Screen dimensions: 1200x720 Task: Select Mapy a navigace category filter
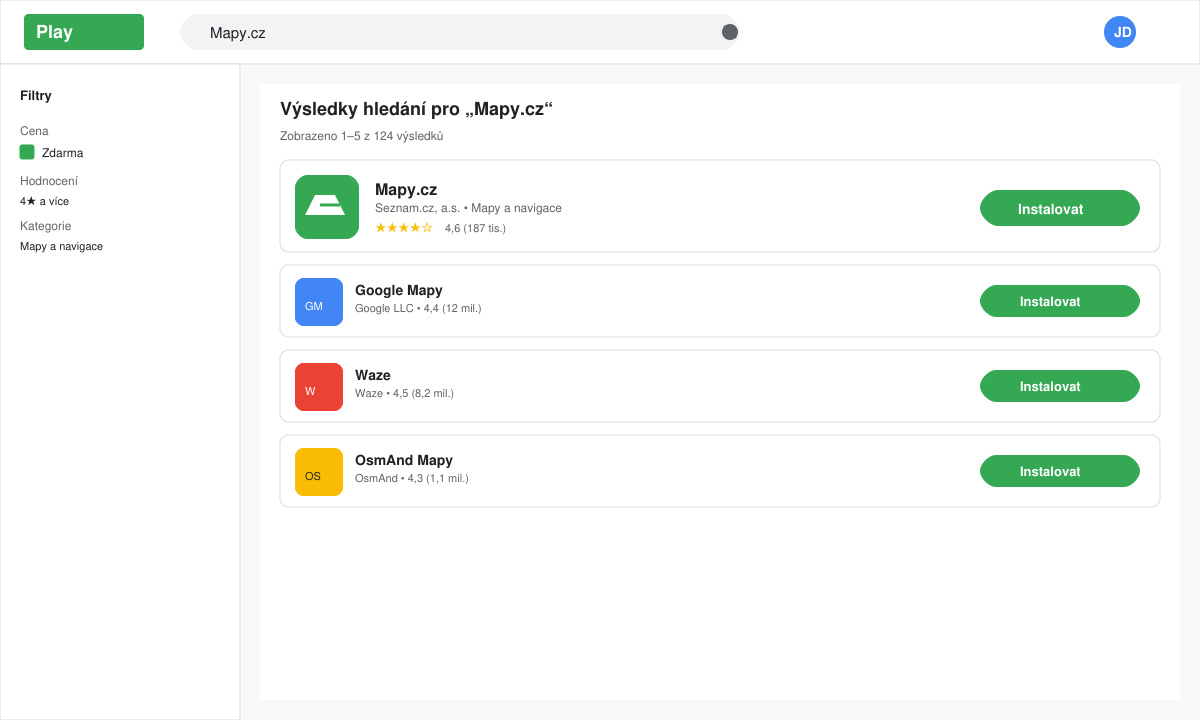pos(61,246)
